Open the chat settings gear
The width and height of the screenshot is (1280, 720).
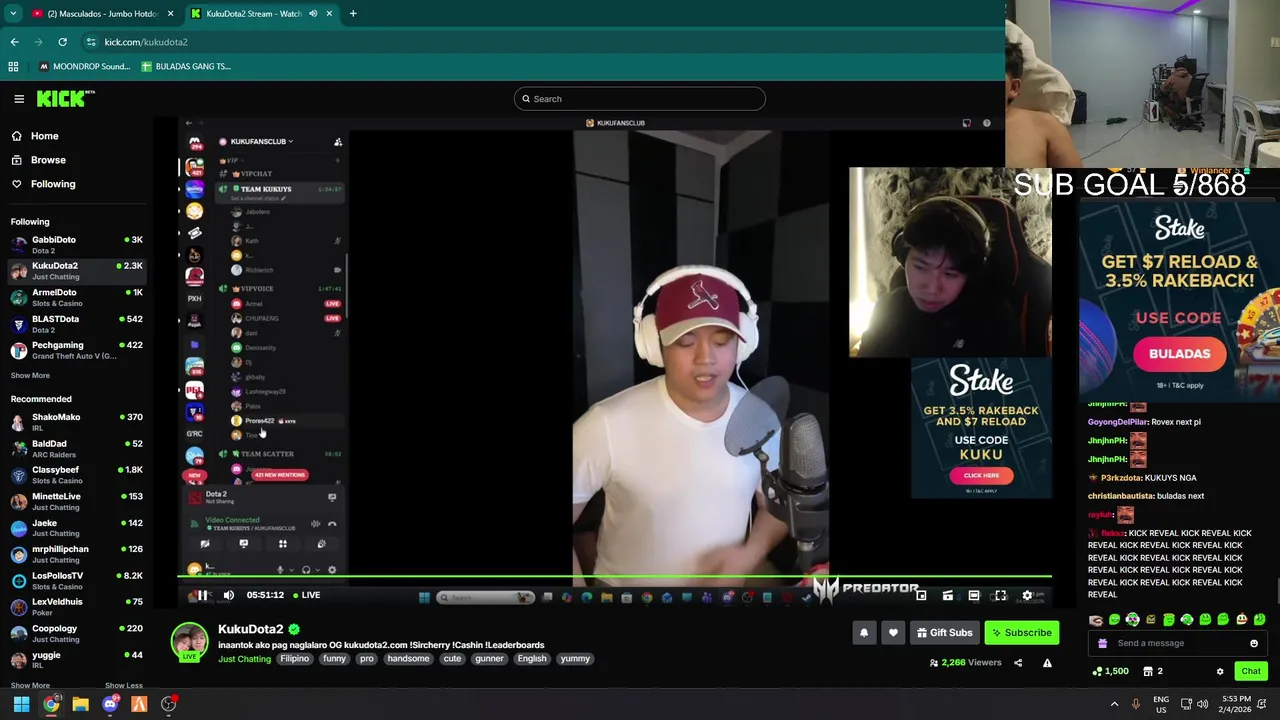pos(1220,671)
